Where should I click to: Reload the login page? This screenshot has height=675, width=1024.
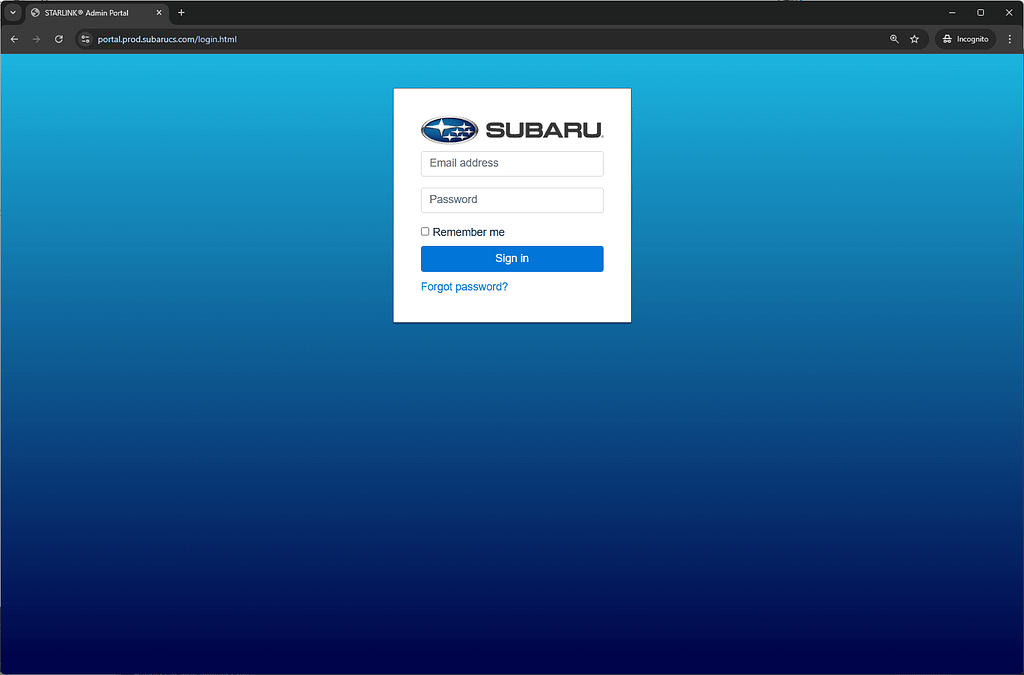(59, 39)
